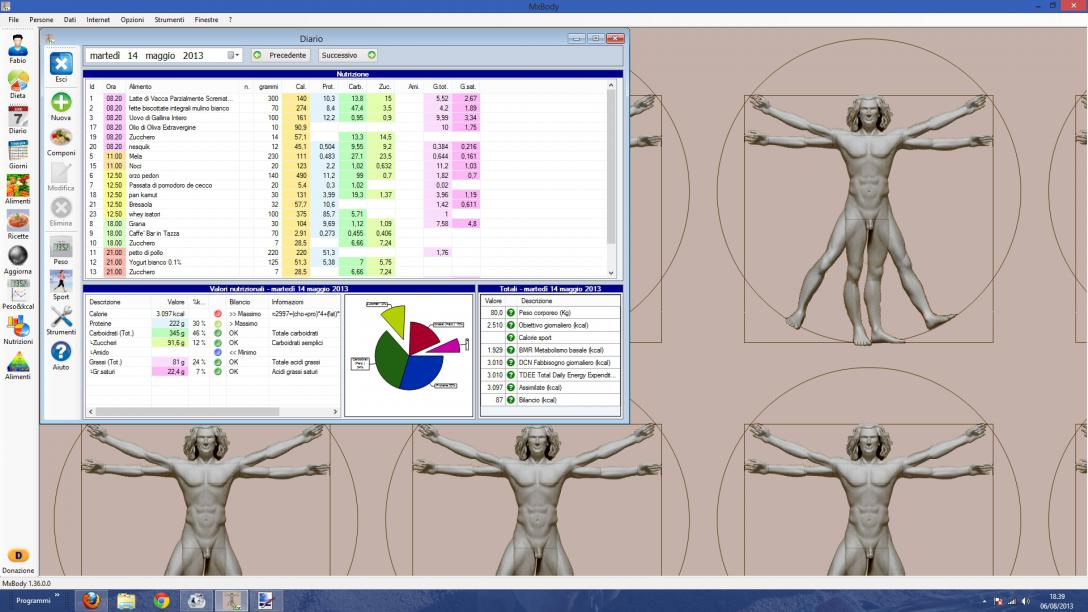Click the Aiuto question mark icon
The image size is (1088, 612).
tap(61, 352)
